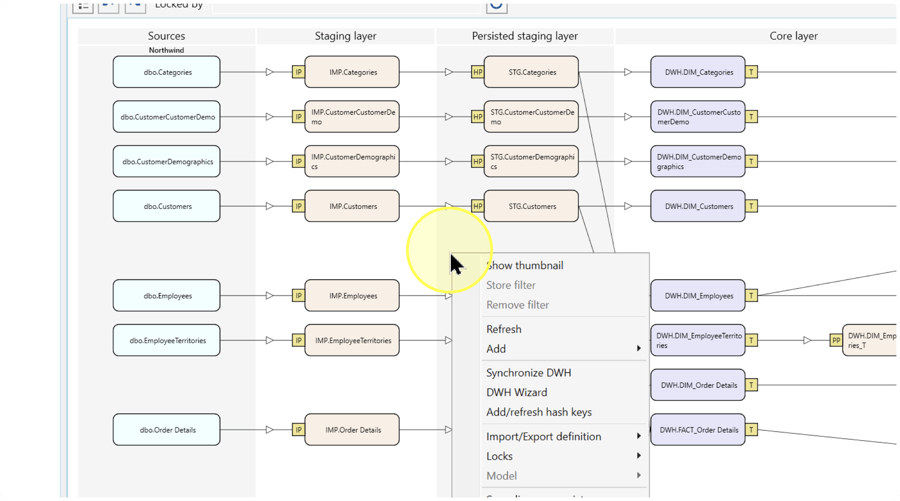900x501 pixels.
Task: Select the DWH.DIM_Categories node
Action: coord(698,72)
